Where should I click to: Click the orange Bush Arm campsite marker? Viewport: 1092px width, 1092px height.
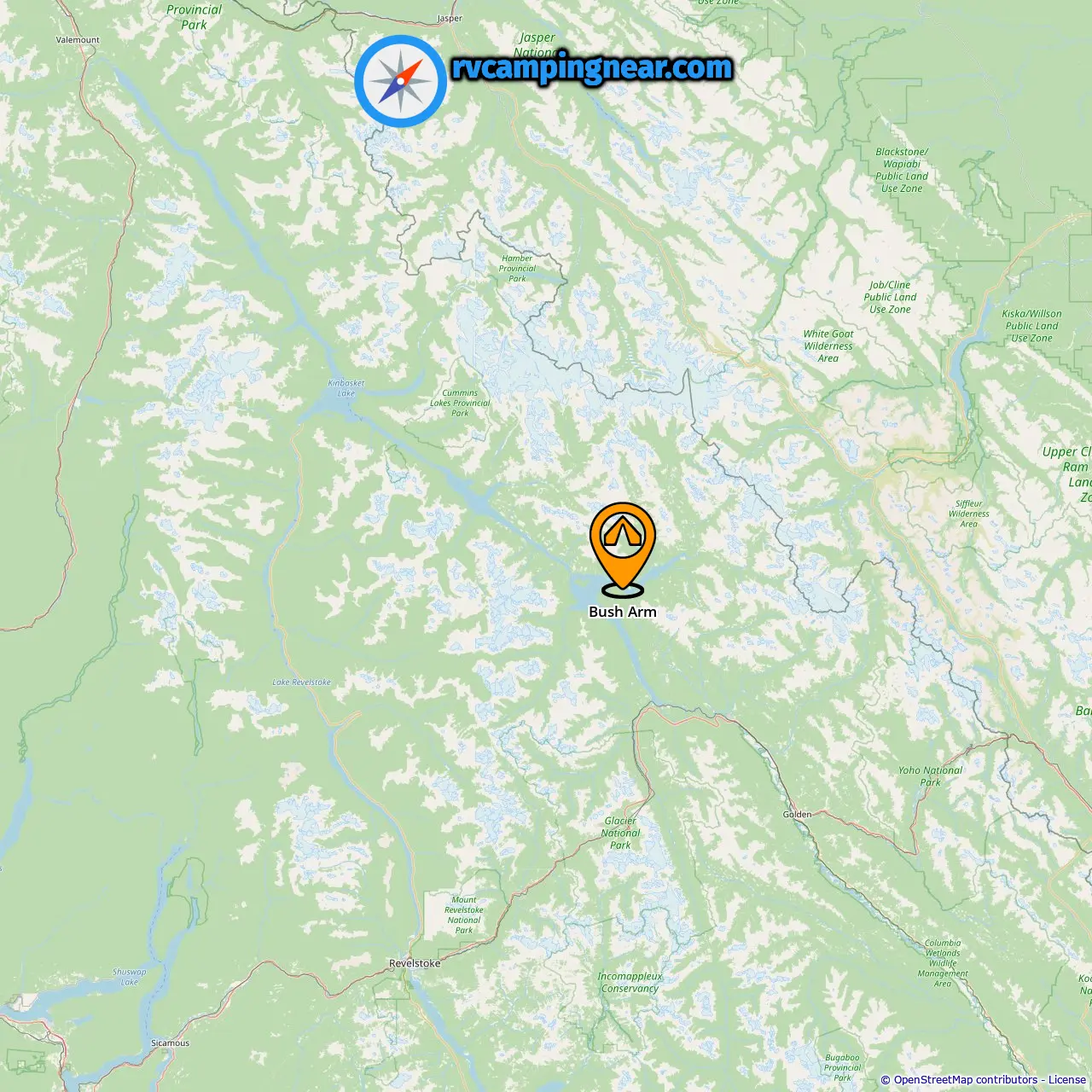623,549
